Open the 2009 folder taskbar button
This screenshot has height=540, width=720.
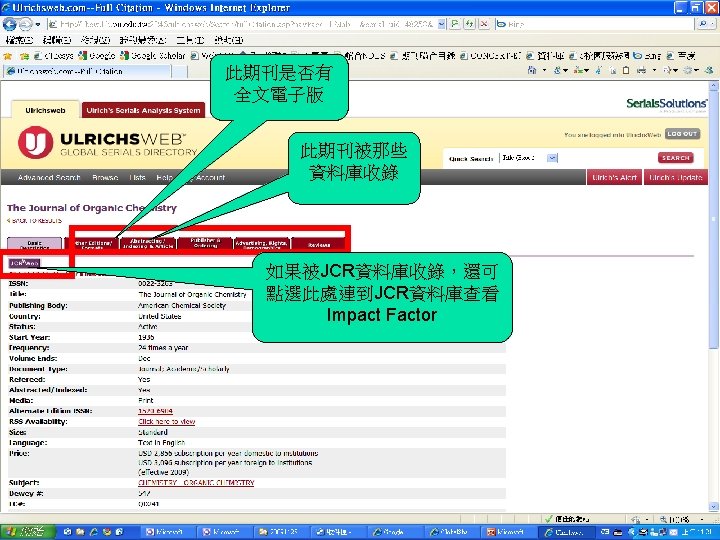(280, 532)
